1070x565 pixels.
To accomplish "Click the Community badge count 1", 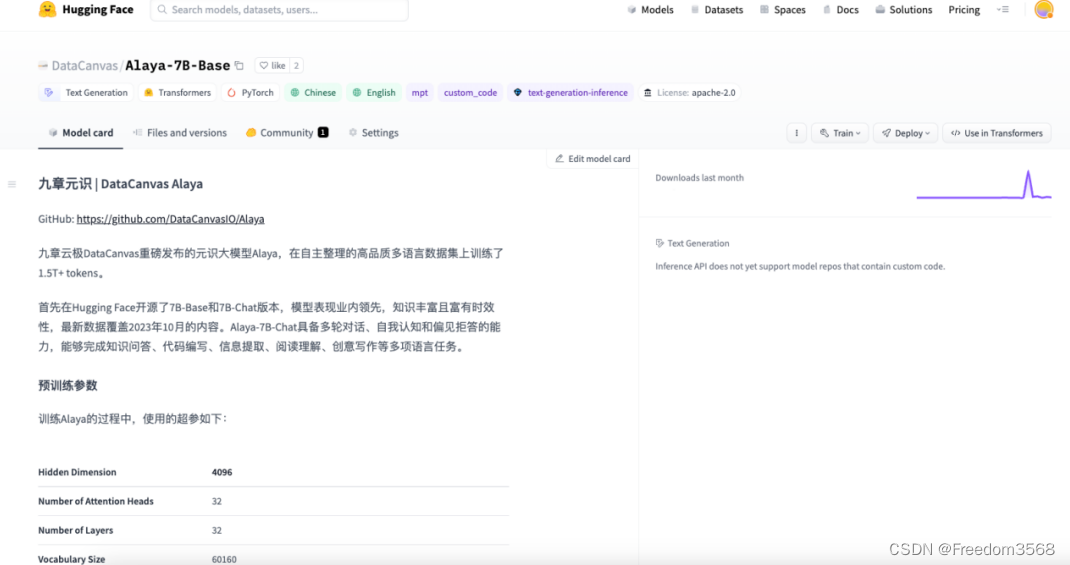I will tap(323, 132).
